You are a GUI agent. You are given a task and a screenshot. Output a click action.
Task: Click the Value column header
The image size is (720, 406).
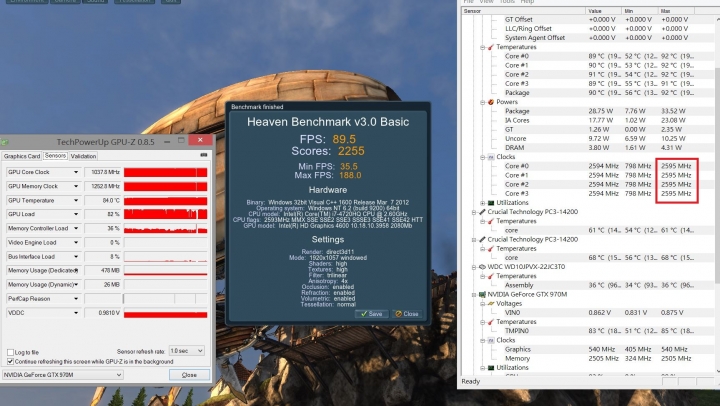[604, 11]
